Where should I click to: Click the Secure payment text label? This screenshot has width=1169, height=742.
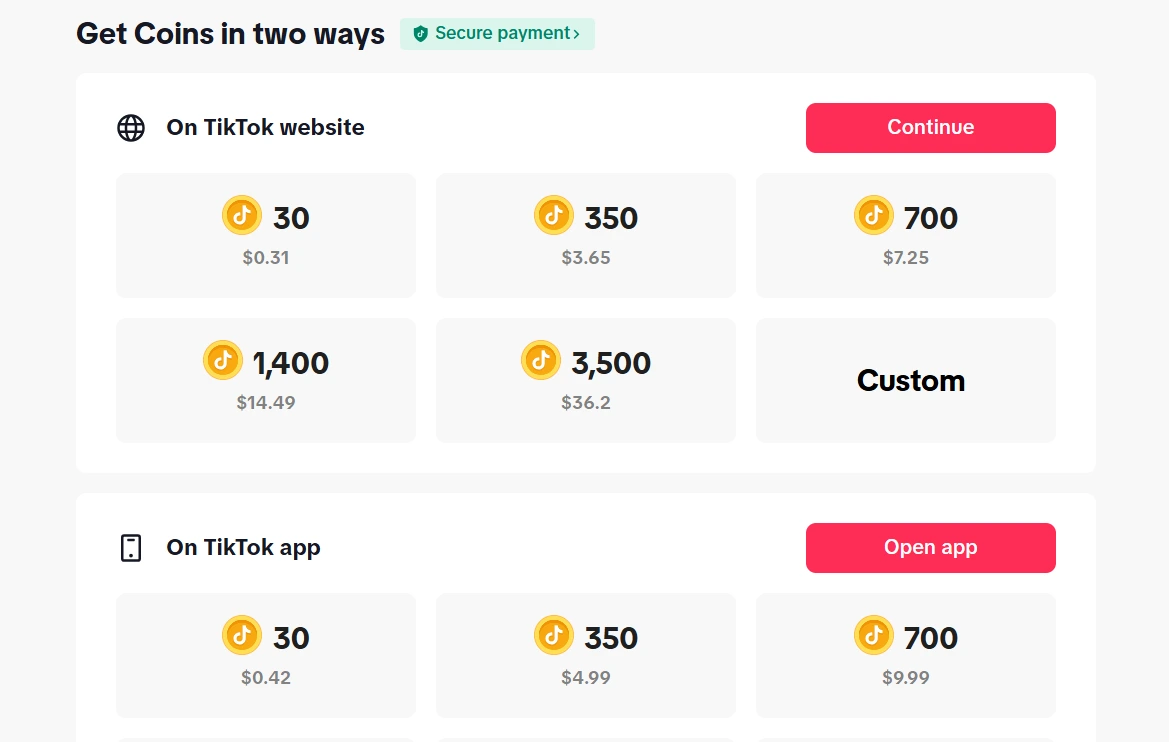(x=502, y=34)
